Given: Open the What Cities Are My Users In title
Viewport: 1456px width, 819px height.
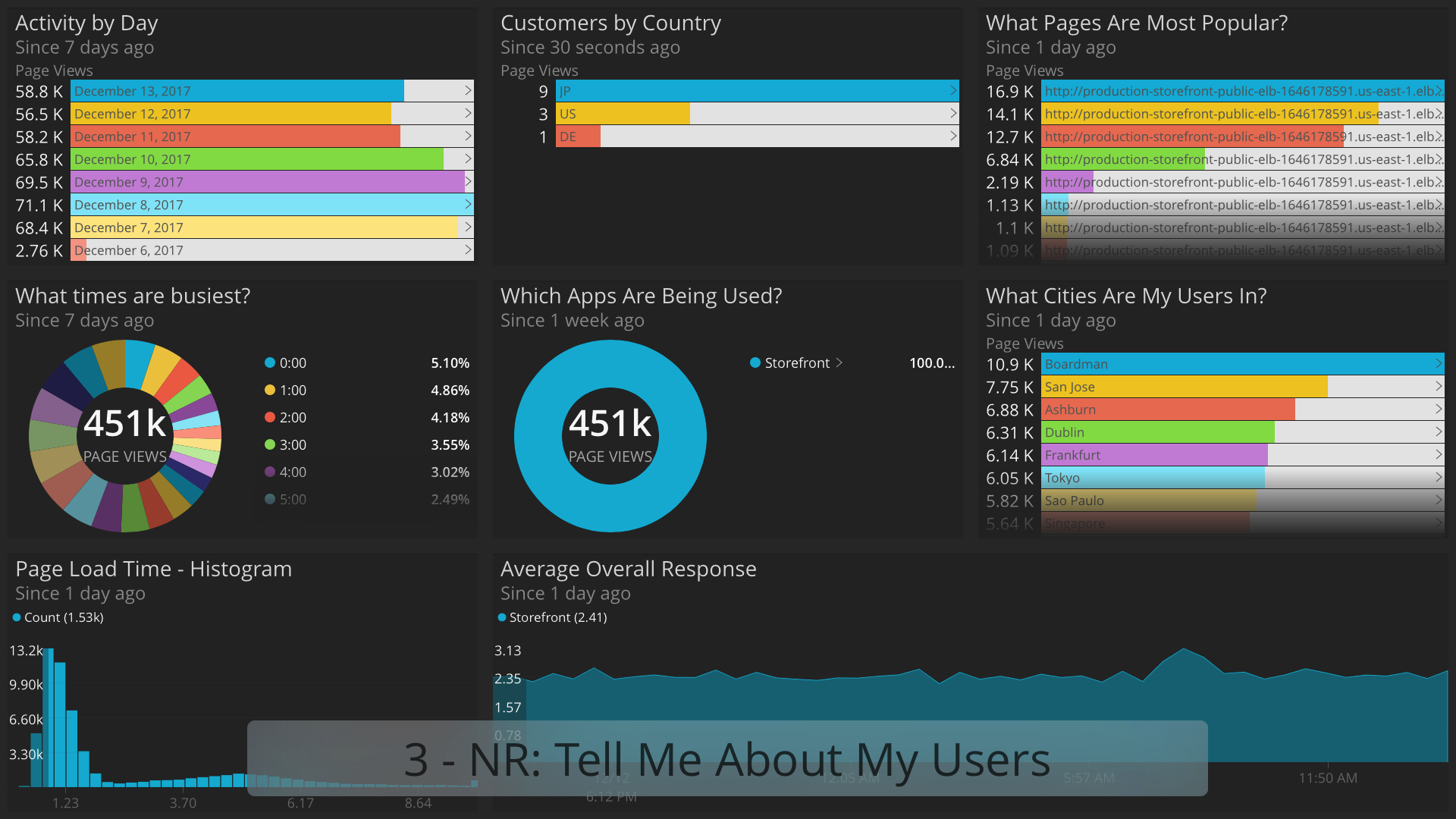Looking at the screenshot, I should 1126,297.
